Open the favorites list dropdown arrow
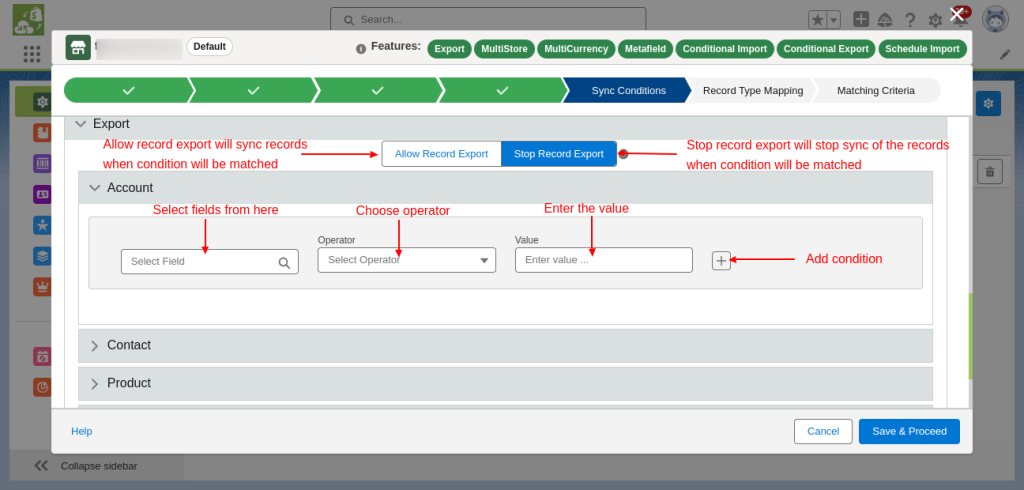1024x490 pixels. (834, 20)
